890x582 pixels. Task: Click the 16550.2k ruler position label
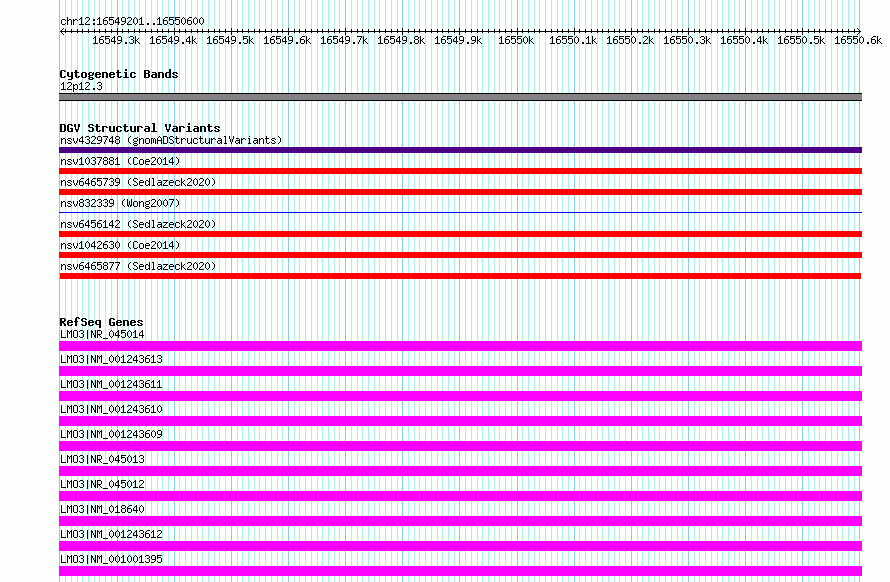(x=630, y=40)
